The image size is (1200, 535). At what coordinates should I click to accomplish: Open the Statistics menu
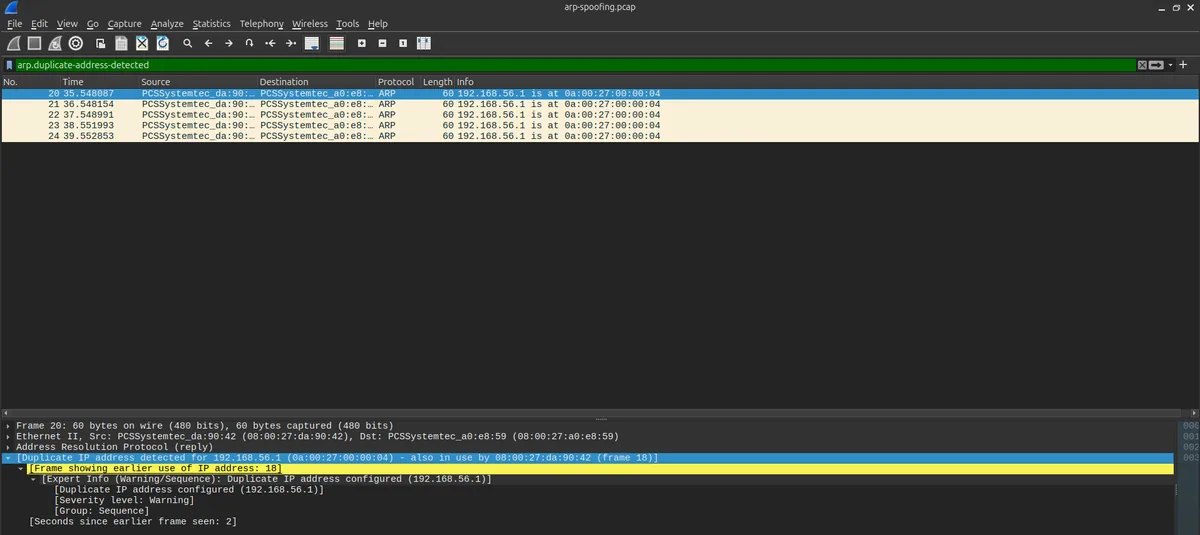click(x=211, y=24)
